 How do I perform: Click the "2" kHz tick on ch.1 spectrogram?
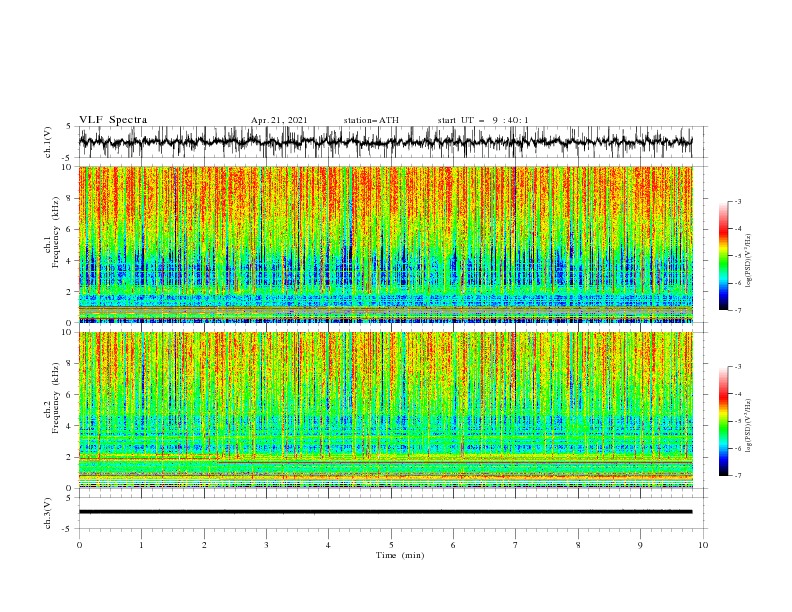(69, 292)
